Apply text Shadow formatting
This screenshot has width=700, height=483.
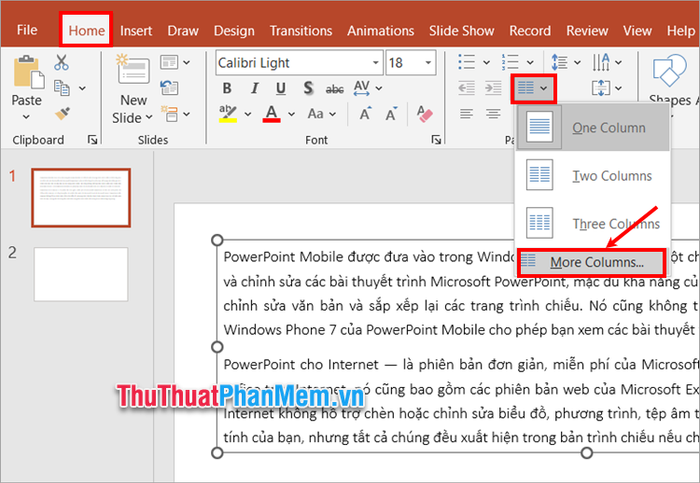pyautogui.click(x=308, y=88)
